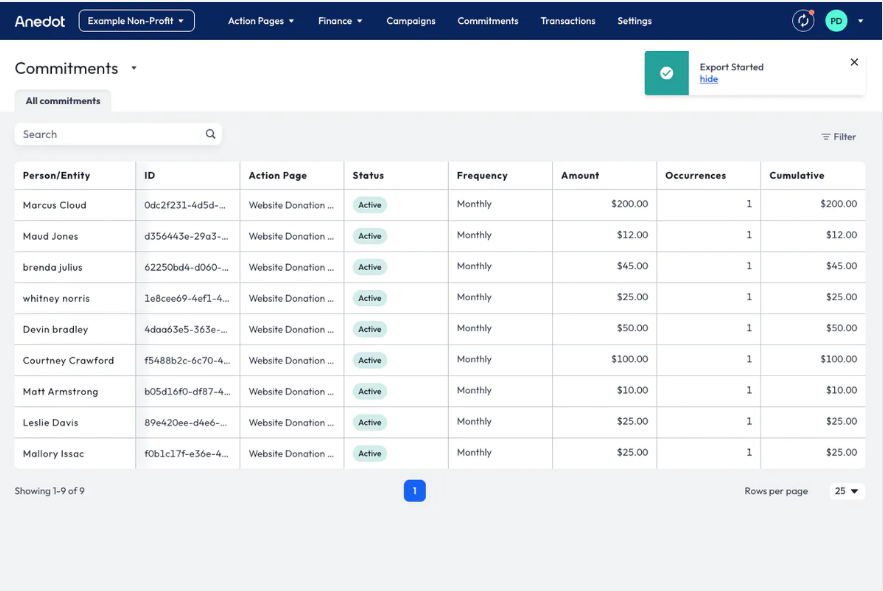Click the green Export Started checkmark icon

coord(667,73)
